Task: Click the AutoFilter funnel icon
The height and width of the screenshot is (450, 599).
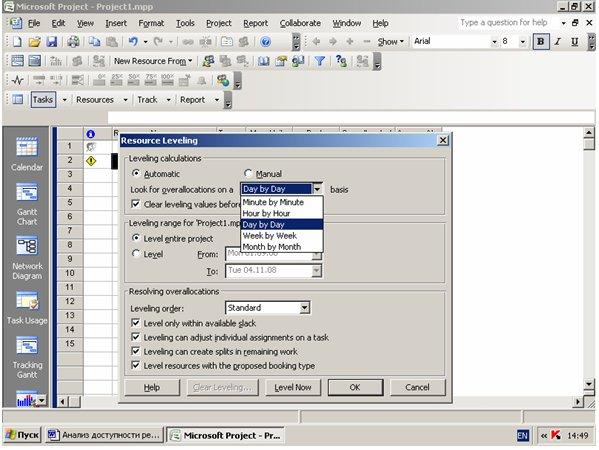Action: click(320, 61)
